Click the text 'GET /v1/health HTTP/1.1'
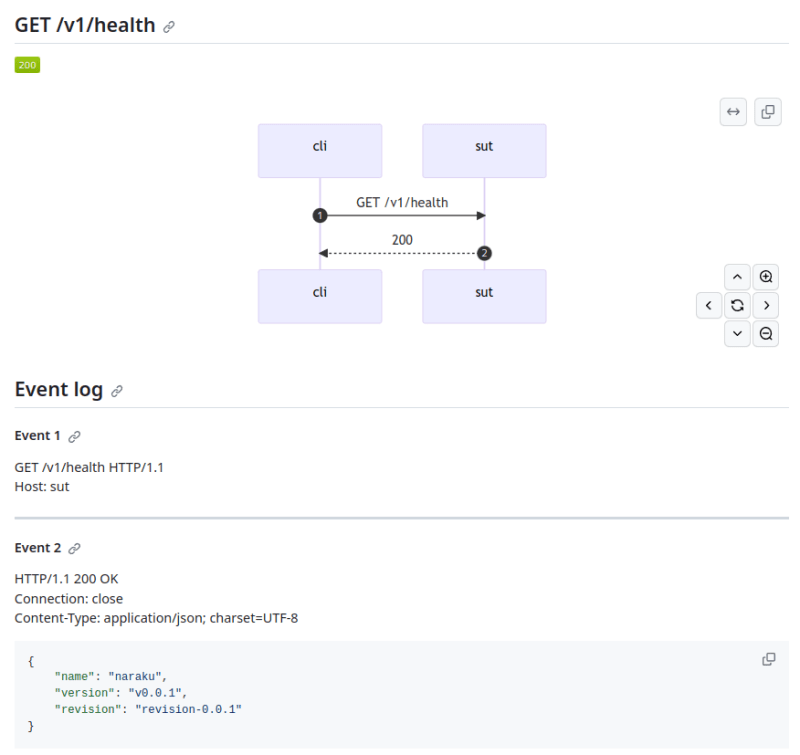Image resolution: width=800 pixels, height=755 pixels. [x=89, y=467]
